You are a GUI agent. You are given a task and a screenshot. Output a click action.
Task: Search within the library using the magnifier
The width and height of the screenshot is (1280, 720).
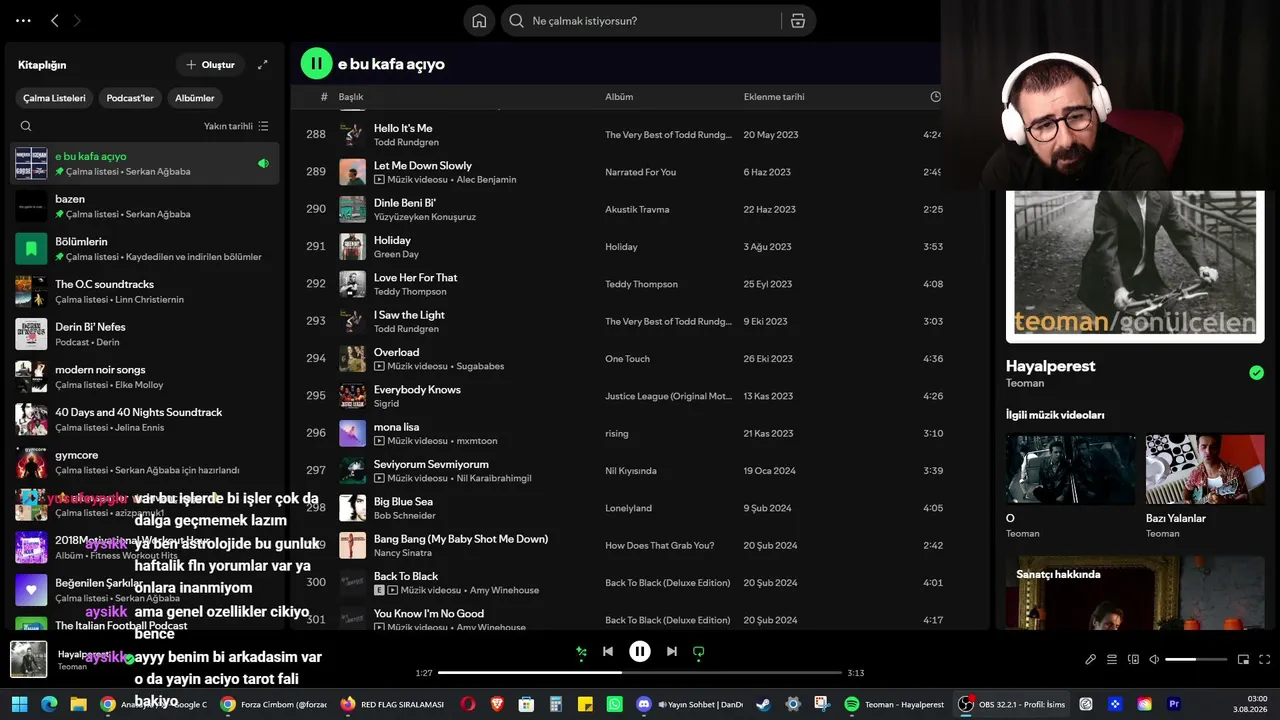(x=26, y=126)
